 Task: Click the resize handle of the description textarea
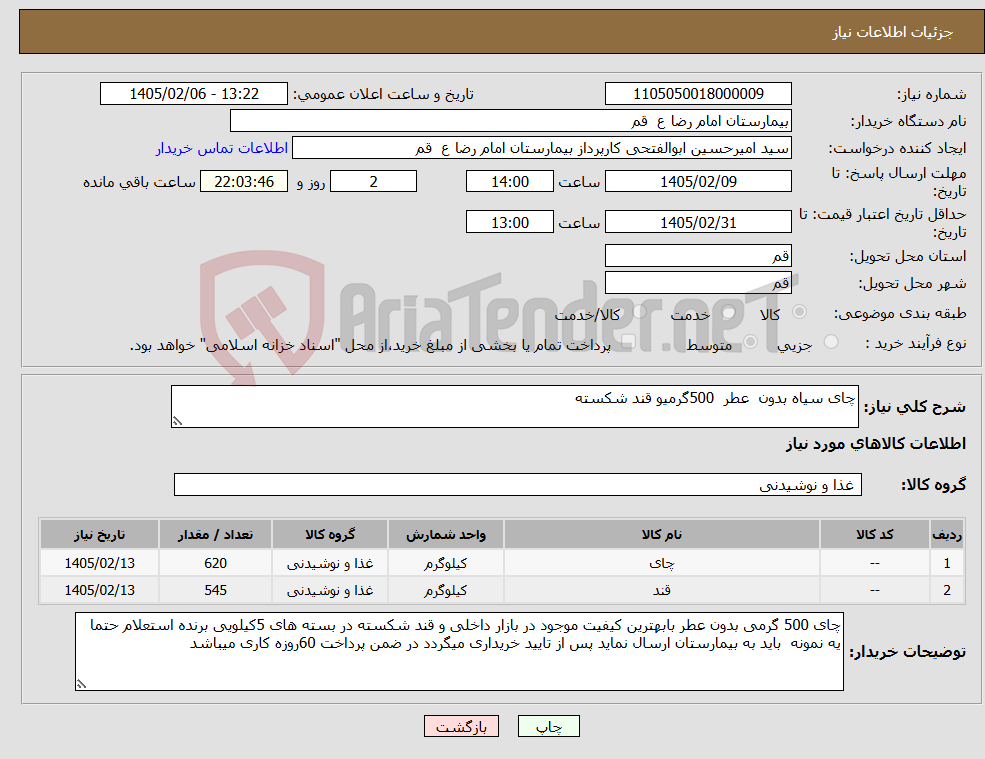click(177, 422)
